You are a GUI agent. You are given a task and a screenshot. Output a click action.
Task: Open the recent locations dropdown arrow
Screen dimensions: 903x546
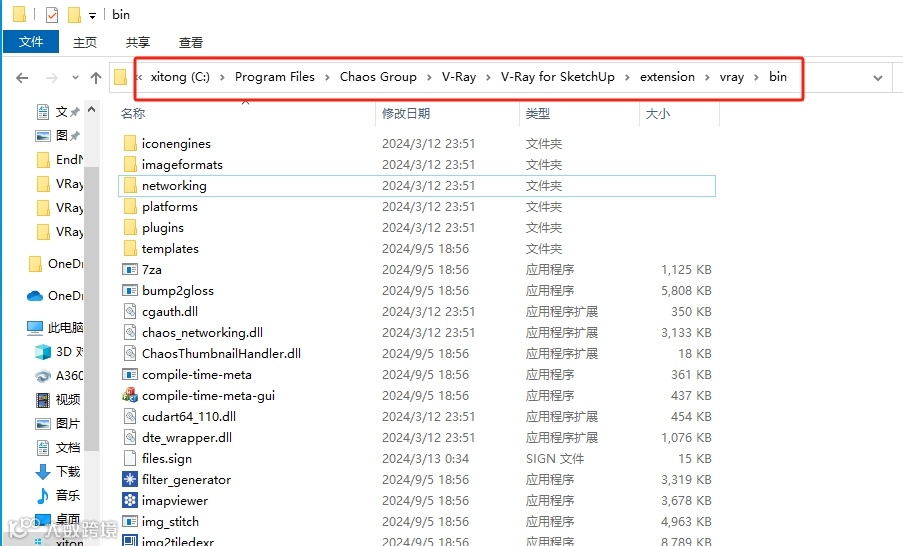click(75, 77)
